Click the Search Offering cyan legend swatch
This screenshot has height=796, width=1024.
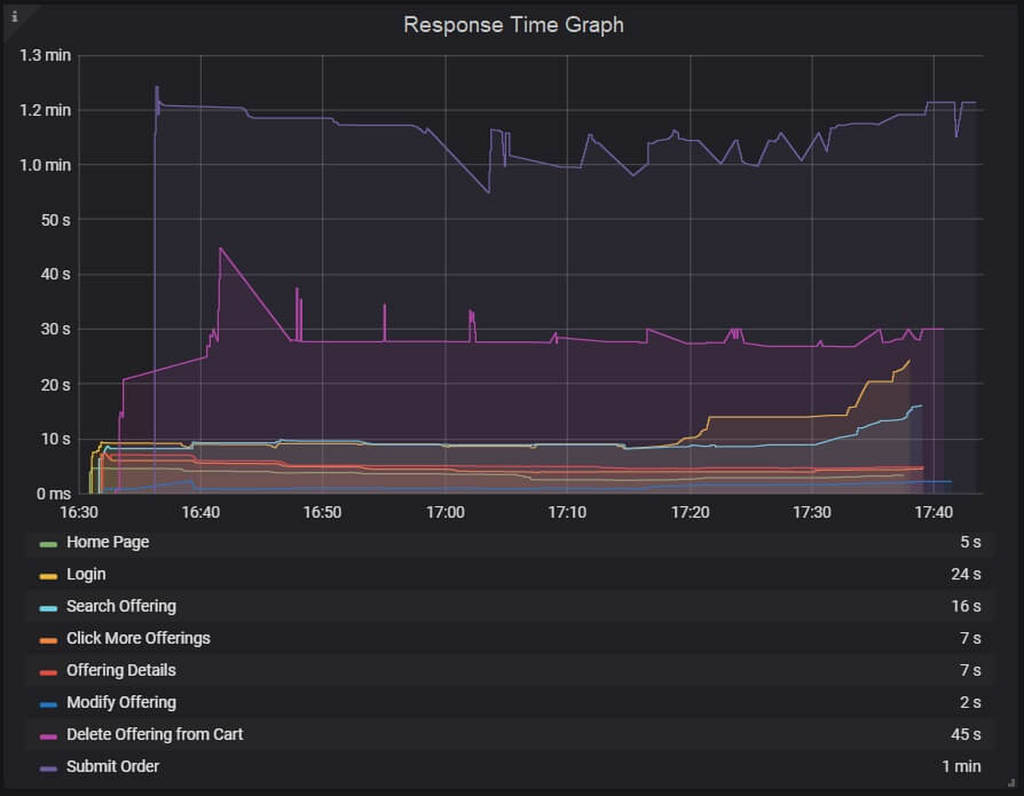tap(48, 608)
